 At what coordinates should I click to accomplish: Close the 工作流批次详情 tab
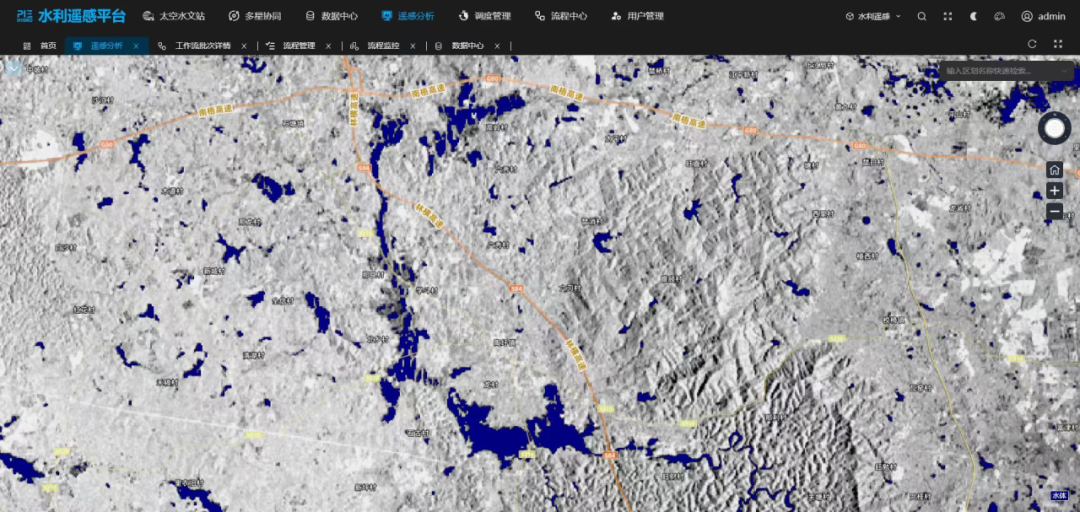pyautogui.click(x=244, y=46)
